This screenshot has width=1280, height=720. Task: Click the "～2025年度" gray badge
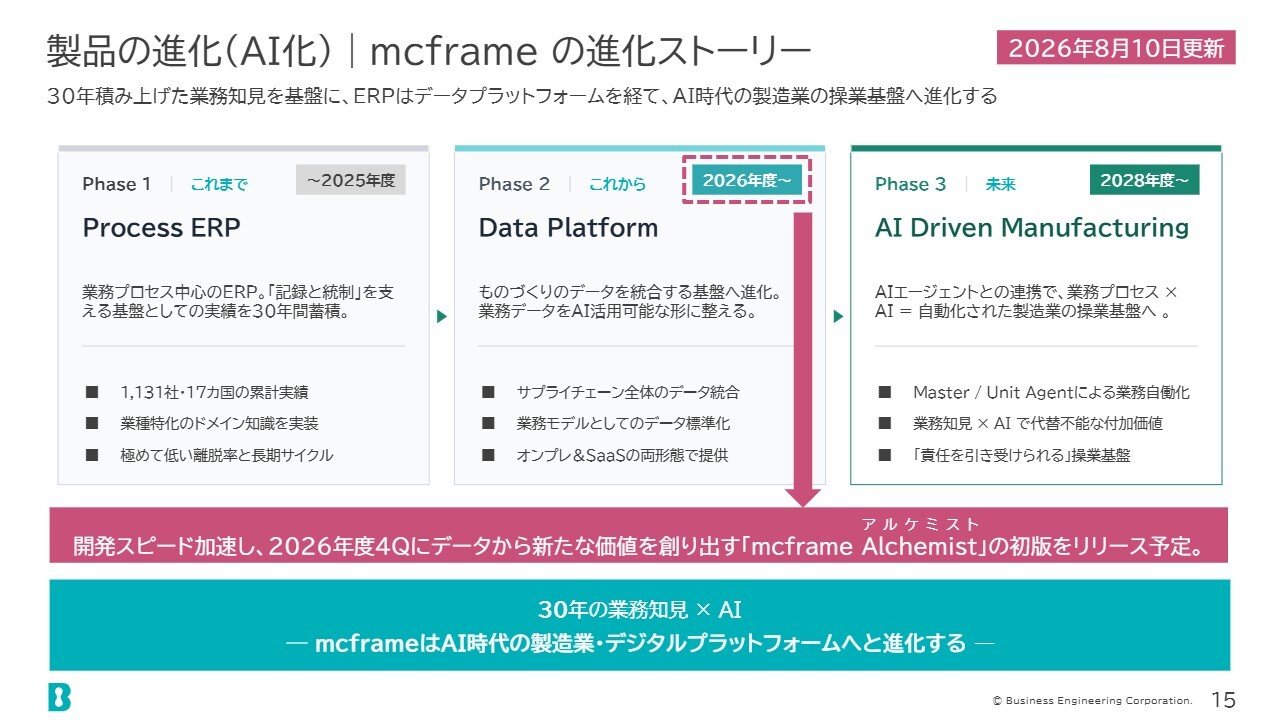351,180
